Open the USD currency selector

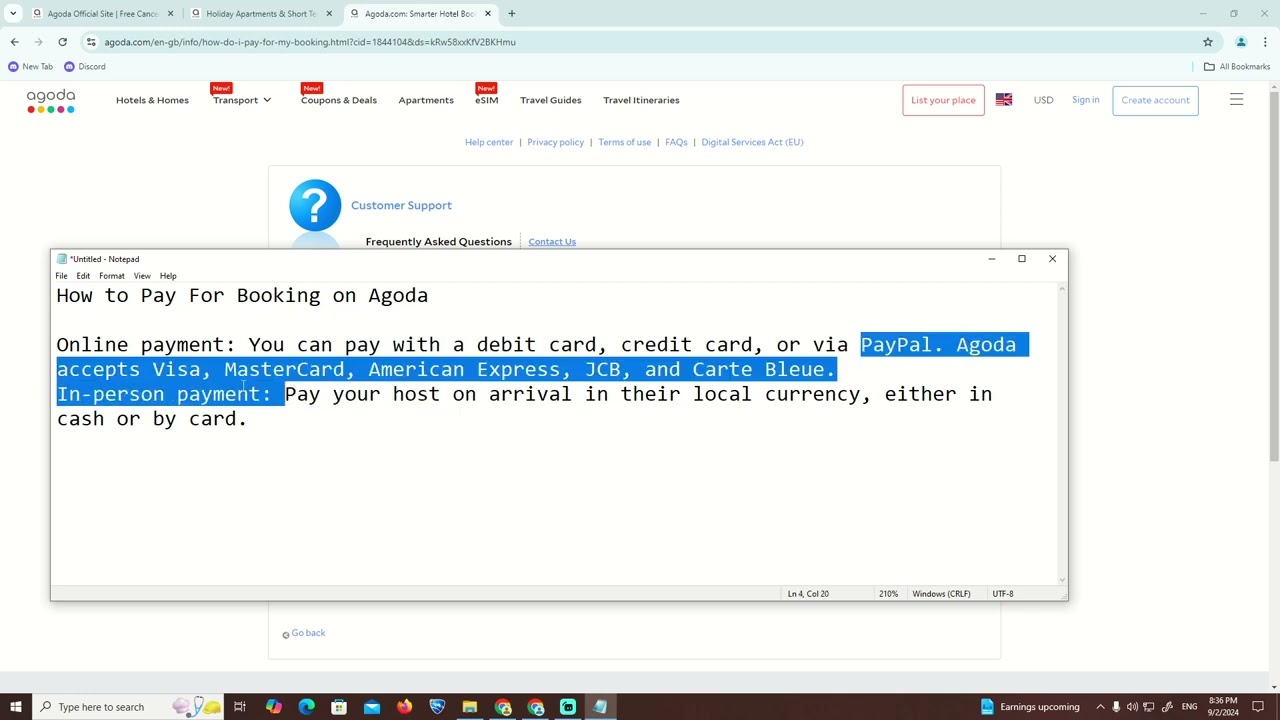[x=1043, y=100]
